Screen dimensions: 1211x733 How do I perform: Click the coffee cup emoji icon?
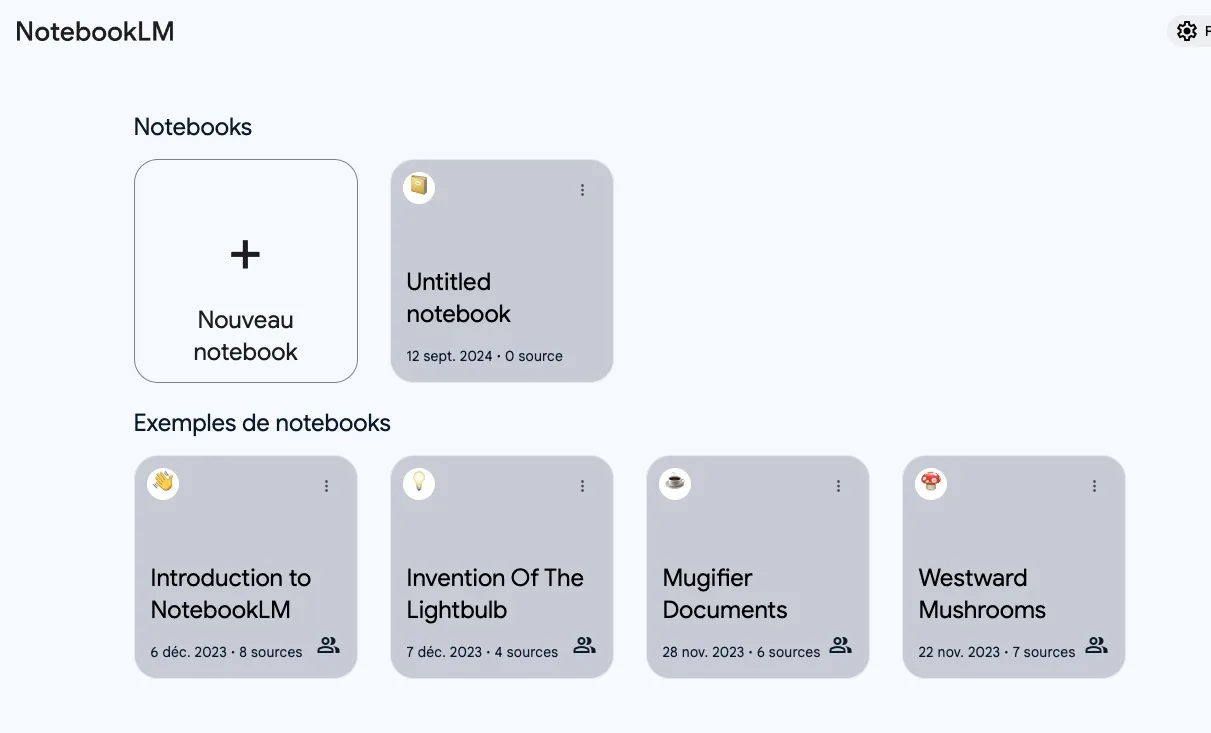coord(675,484)
